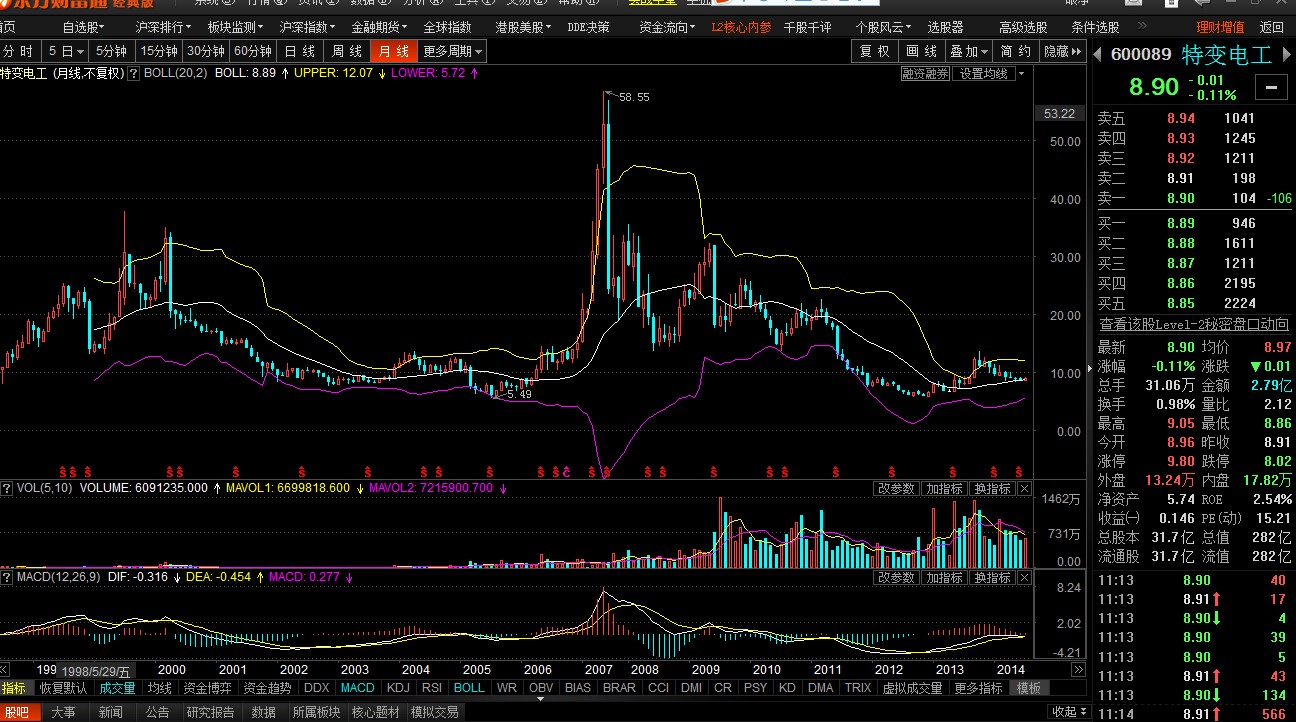Activate 复权 price adjustment mode
This screenshot has height=722, width=1296.
point(874,50)
